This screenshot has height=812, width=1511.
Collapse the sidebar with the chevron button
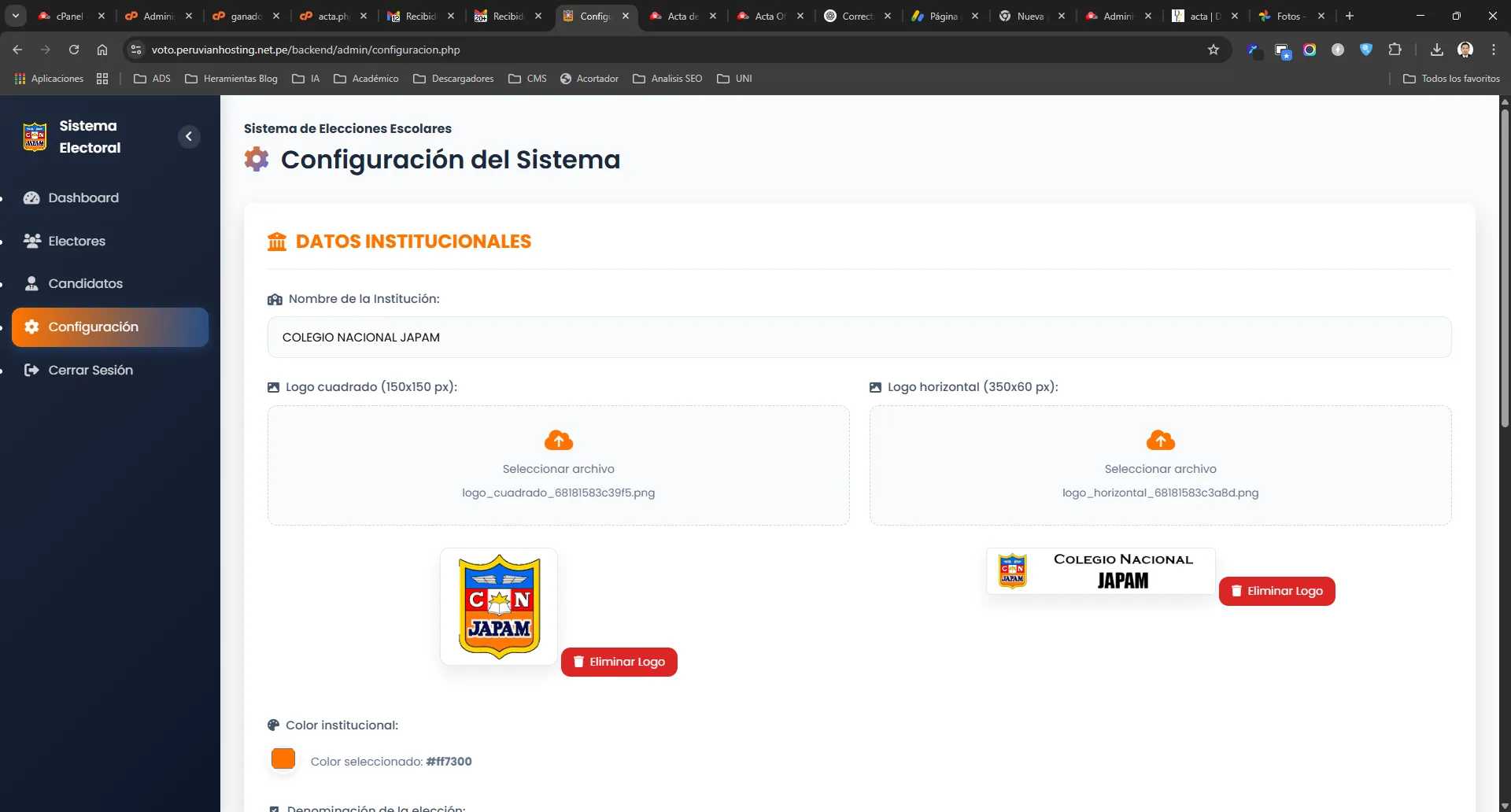[189, 137]
